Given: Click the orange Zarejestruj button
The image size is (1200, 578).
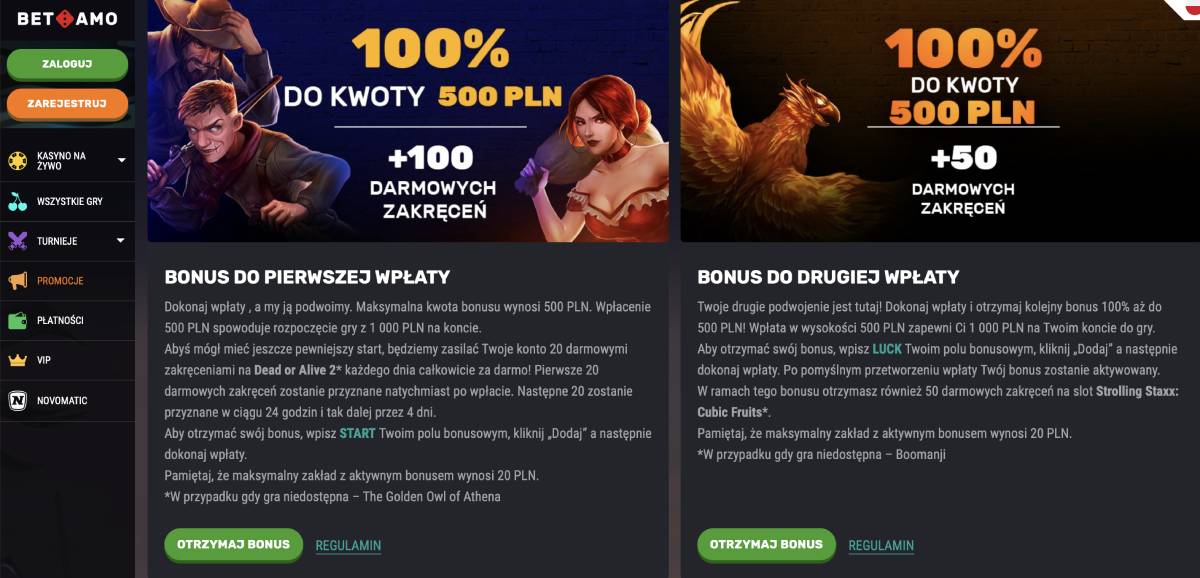Looking at the screenshot, I should coord(67,103).
